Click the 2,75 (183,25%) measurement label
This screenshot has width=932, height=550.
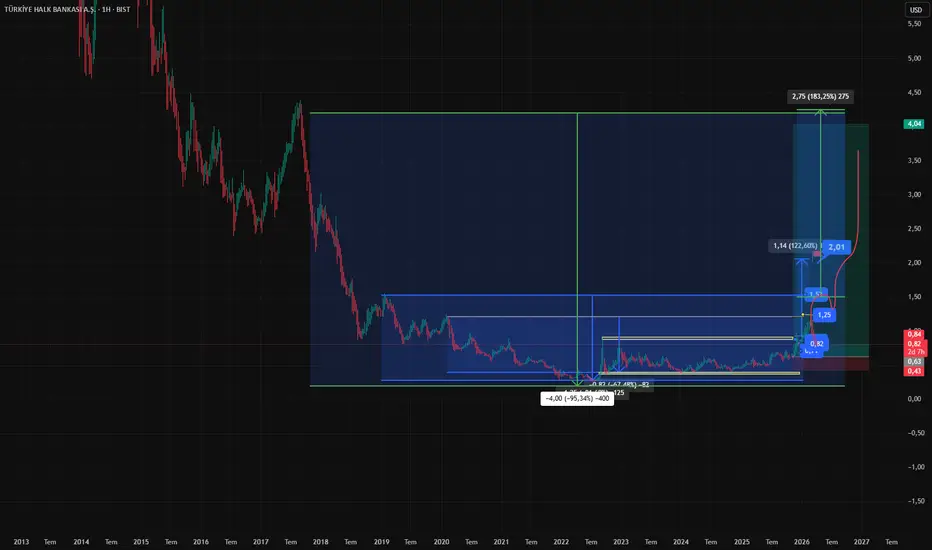tap(820, 96)
